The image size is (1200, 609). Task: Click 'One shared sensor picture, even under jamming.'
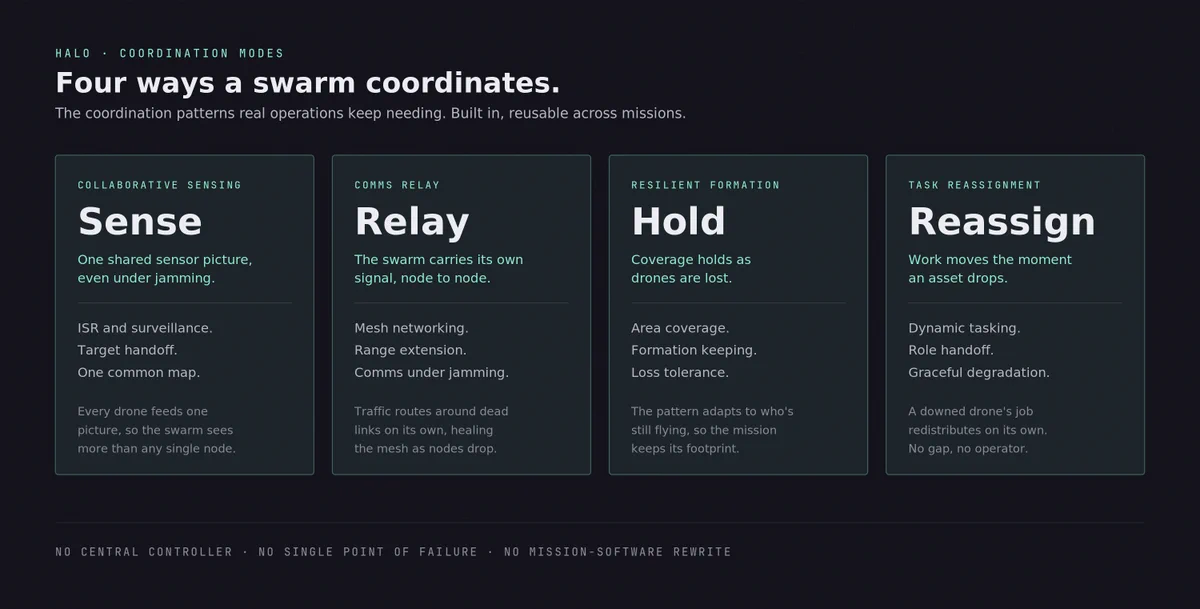point(165,269)
